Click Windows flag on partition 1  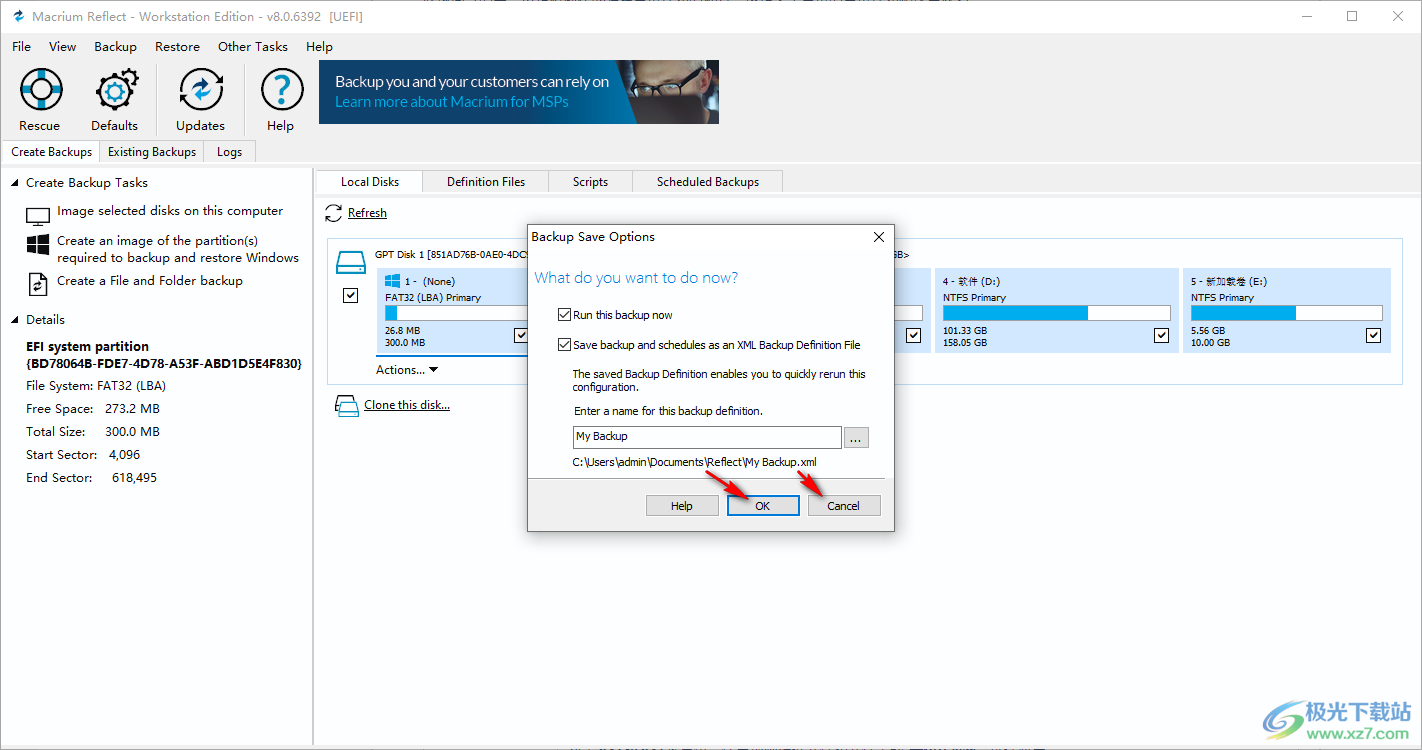[x=393, y=282]
